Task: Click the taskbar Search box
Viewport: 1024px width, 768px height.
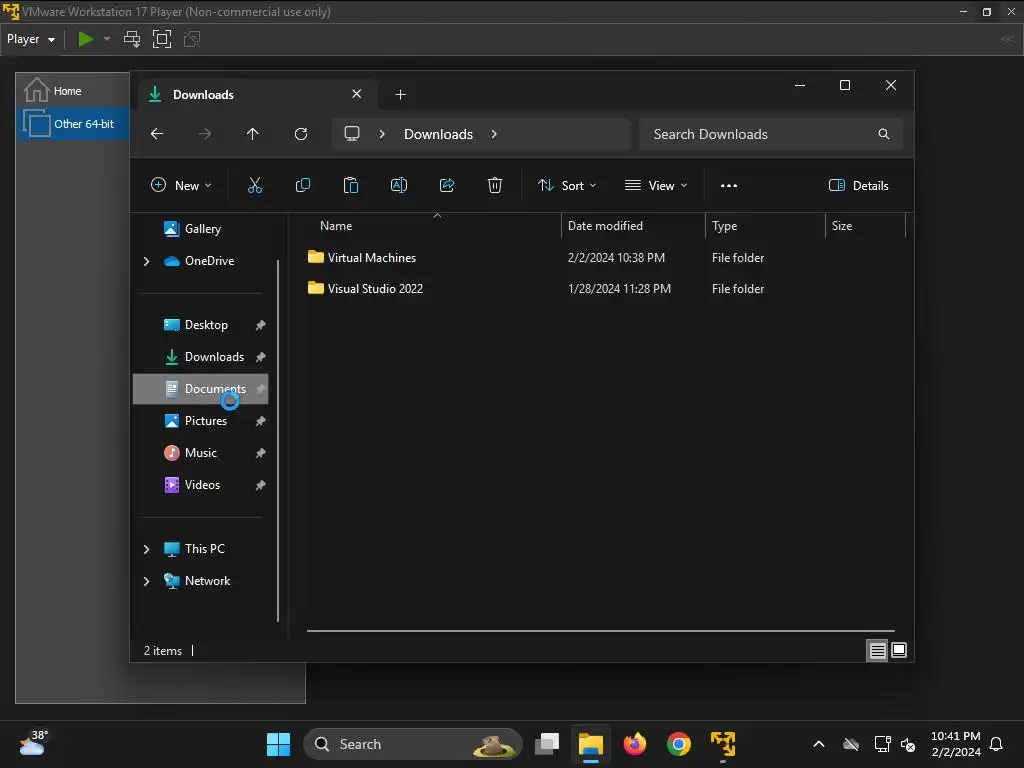Action: pos(413,744)
